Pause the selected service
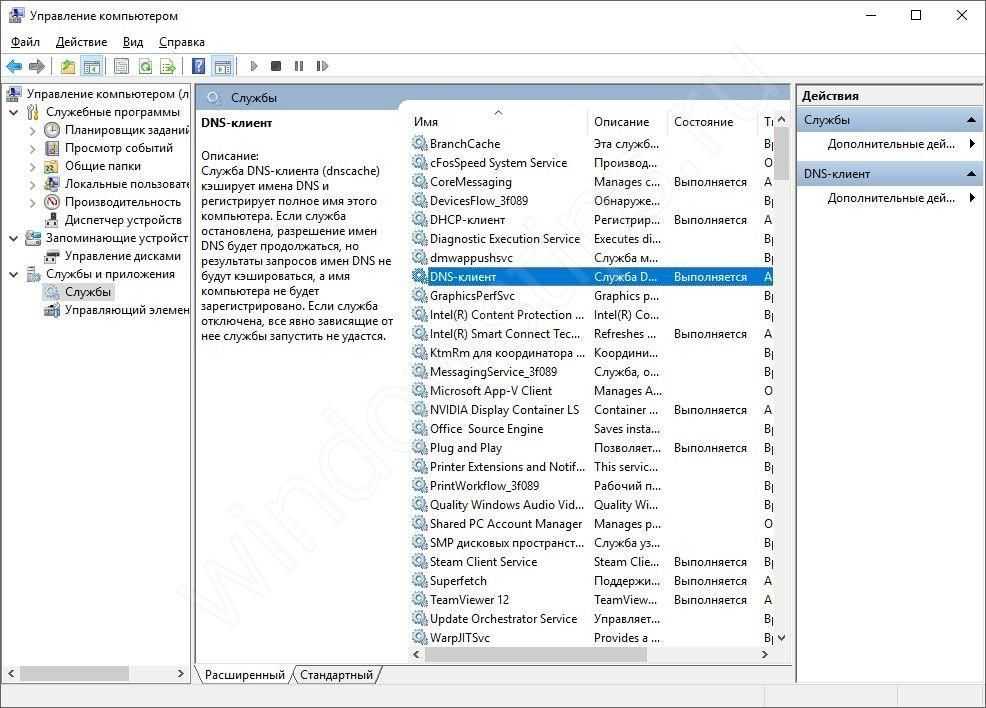Screen dimensions: 986x708 [299, 66]
